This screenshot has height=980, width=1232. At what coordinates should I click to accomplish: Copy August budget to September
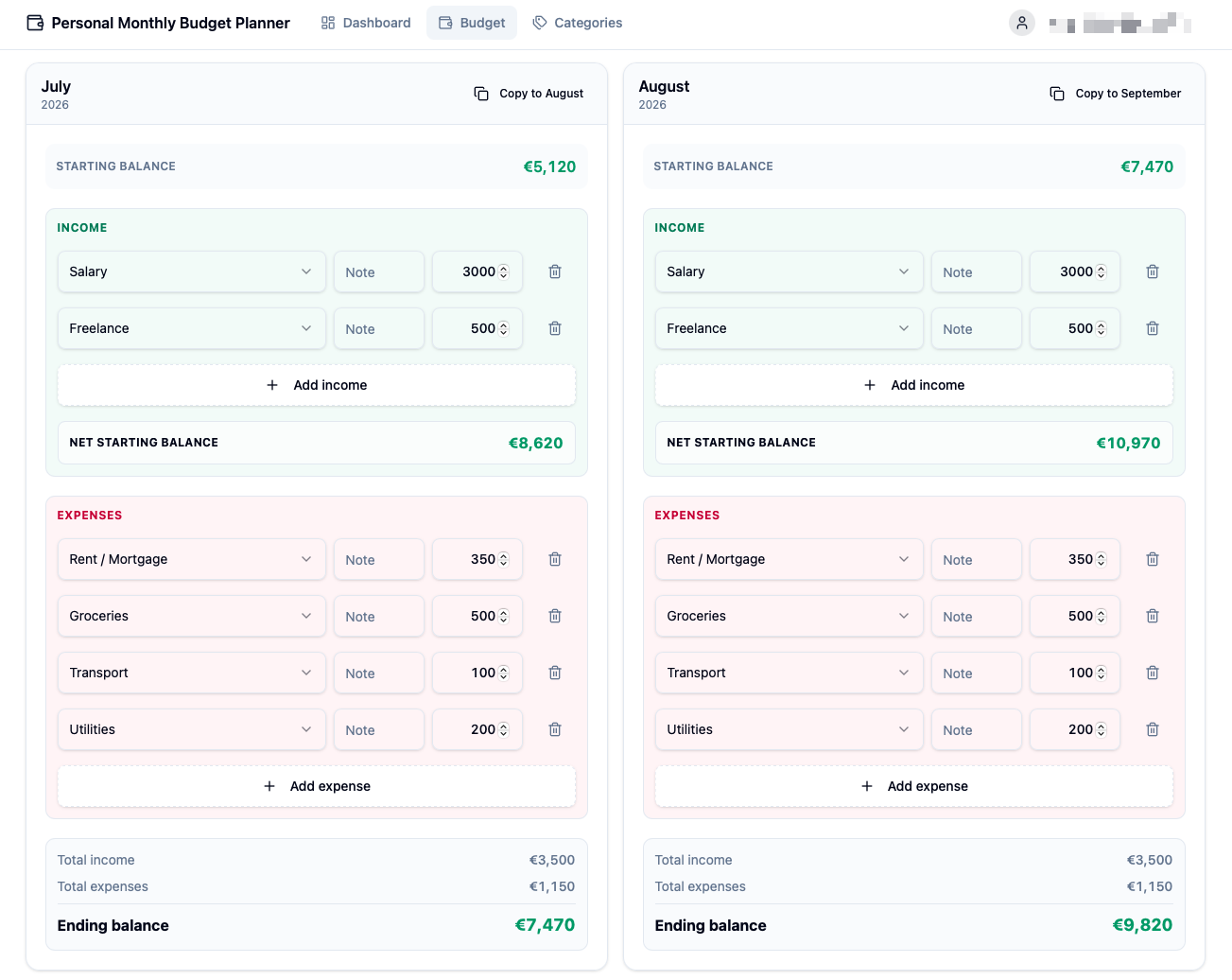coord(1116,94)
